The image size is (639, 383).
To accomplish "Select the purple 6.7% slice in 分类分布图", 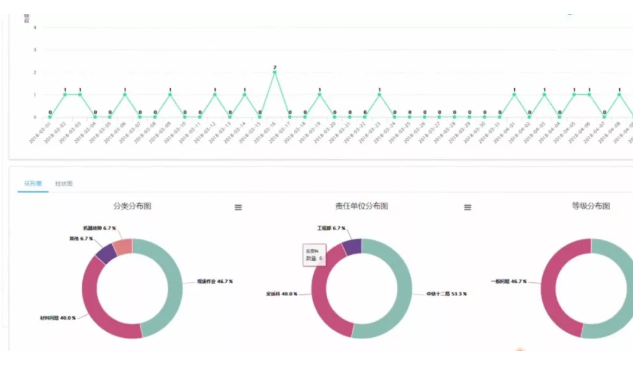I will 106,254.
